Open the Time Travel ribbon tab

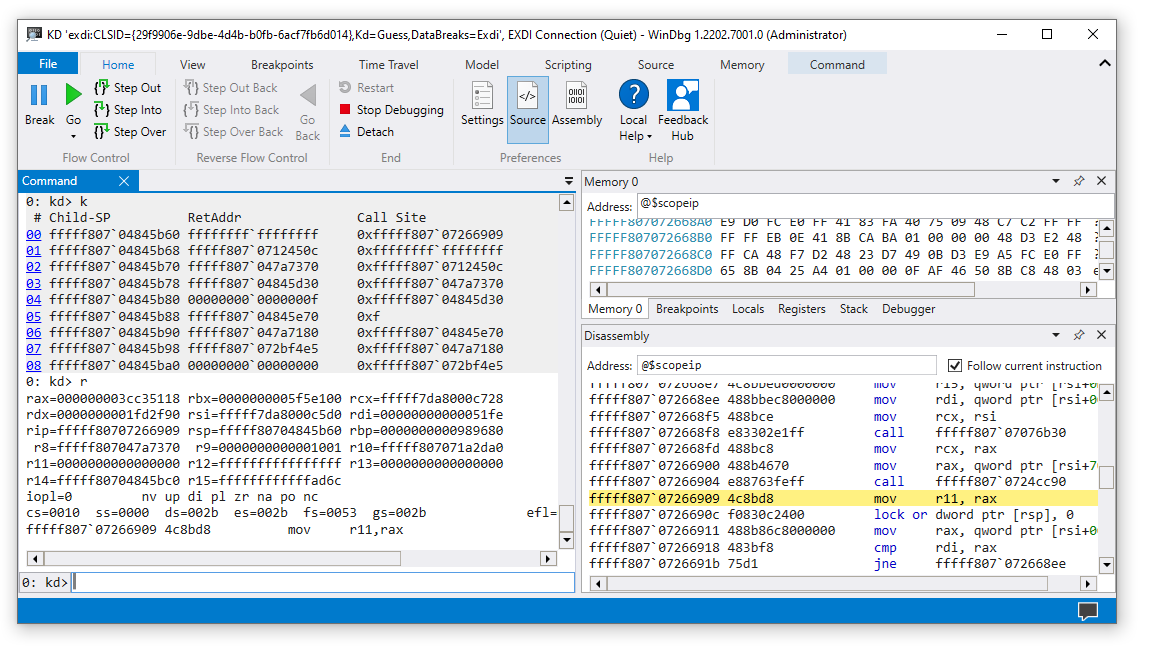pos(388,64)
